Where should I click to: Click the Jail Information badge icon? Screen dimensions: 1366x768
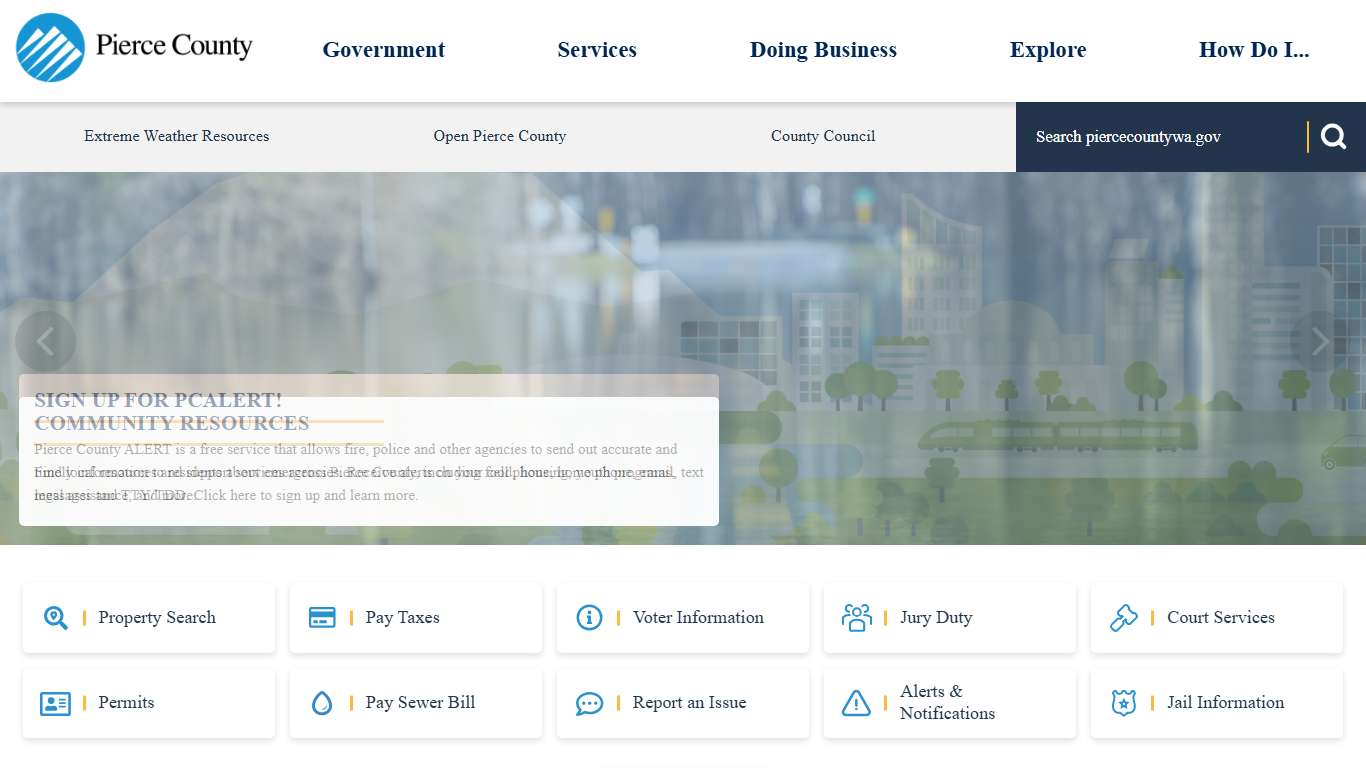pos(1123,703)
